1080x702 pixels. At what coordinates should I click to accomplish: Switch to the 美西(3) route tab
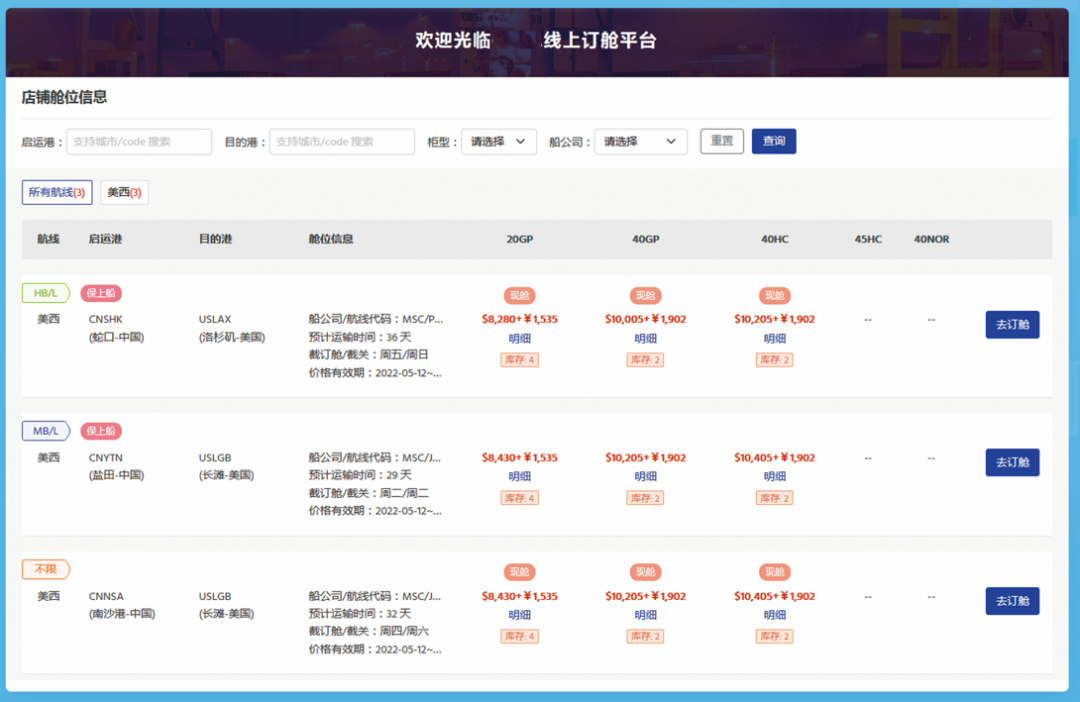point(123,189)
